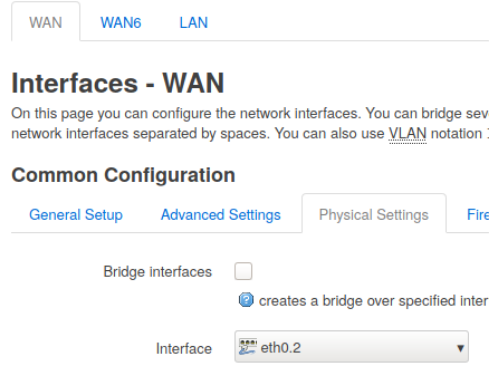
Task: Click the Interfaces - WAN page heading
Action: [x=118, y=83]
